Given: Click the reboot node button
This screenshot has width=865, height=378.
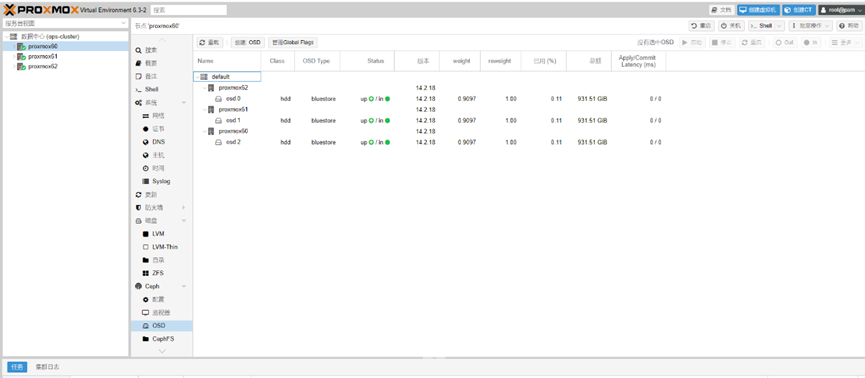Looking at the screenshot, I should coord(702,26).
